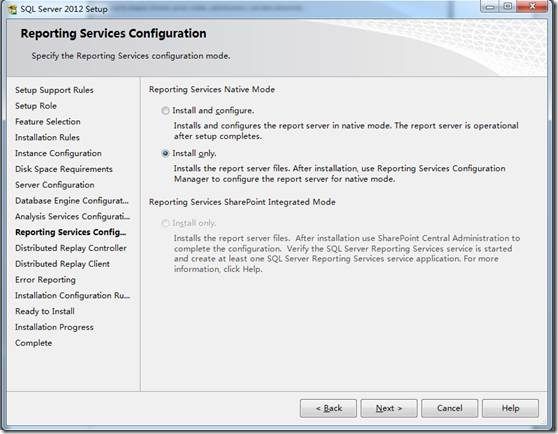Image resolution: width=558 pixels, height=434 pixels.
Task: Open Help for this setup page
Action: point(510,408)
